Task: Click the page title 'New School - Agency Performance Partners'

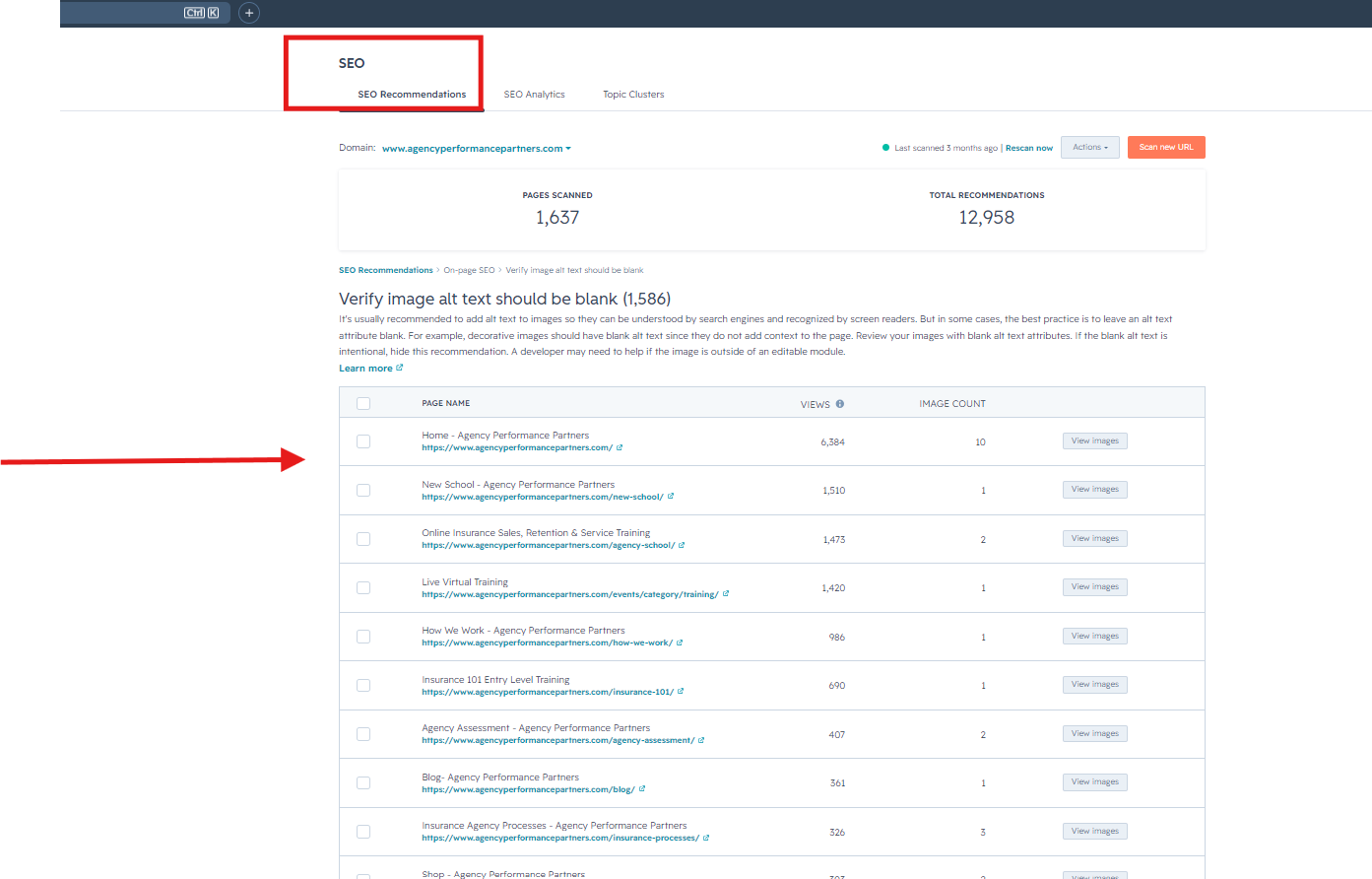Action: pos(518,485)
